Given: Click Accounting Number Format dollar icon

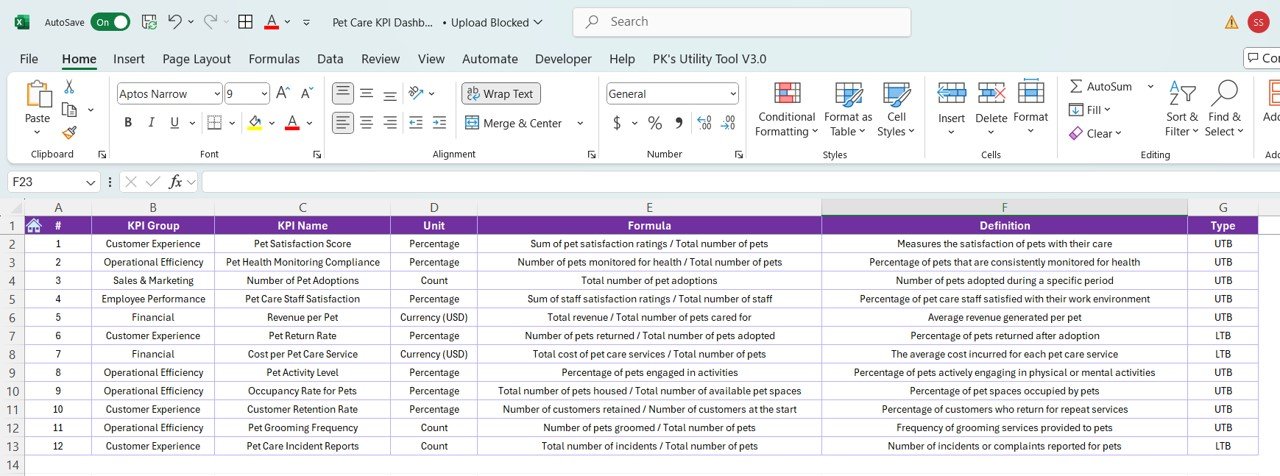Looking at the screenshot, I should [x=617, y=123].
